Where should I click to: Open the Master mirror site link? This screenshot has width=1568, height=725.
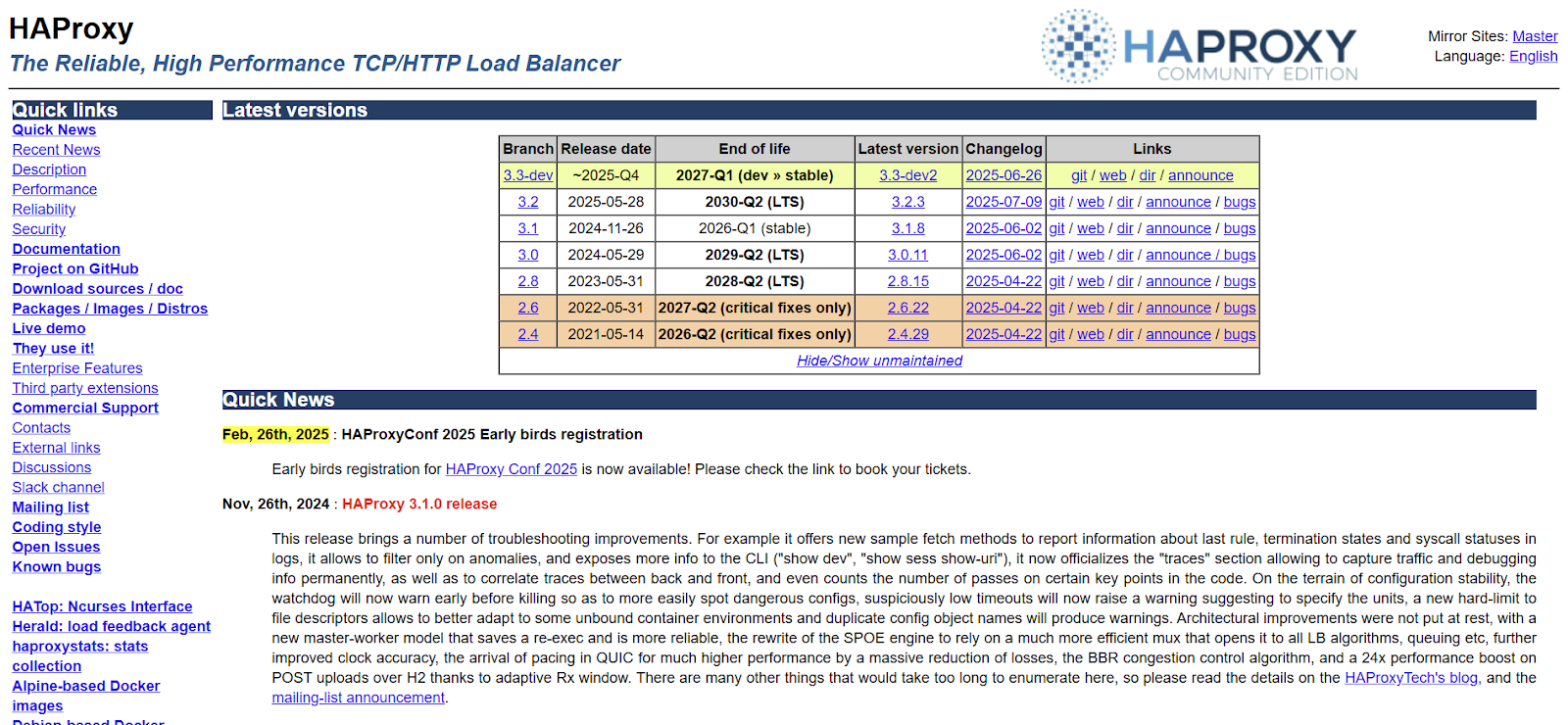coord(1535,36)
